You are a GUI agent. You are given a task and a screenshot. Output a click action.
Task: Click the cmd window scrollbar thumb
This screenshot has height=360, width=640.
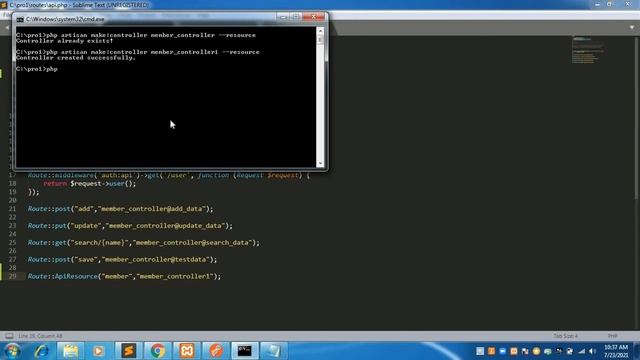click(x=320, y=40)
